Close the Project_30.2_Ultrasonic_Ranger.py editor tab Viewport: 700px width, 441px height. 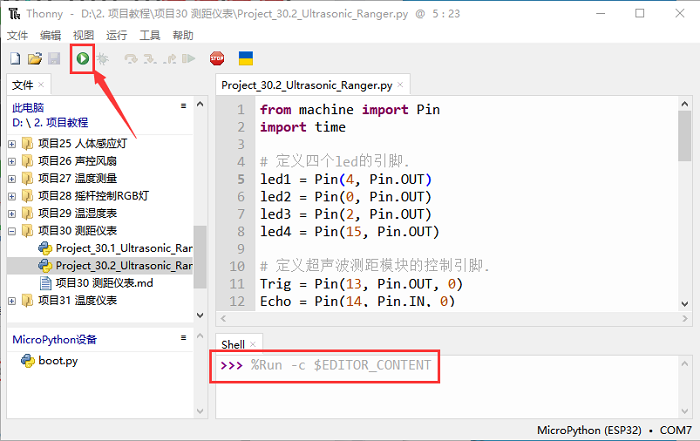[x=399, y=86]
